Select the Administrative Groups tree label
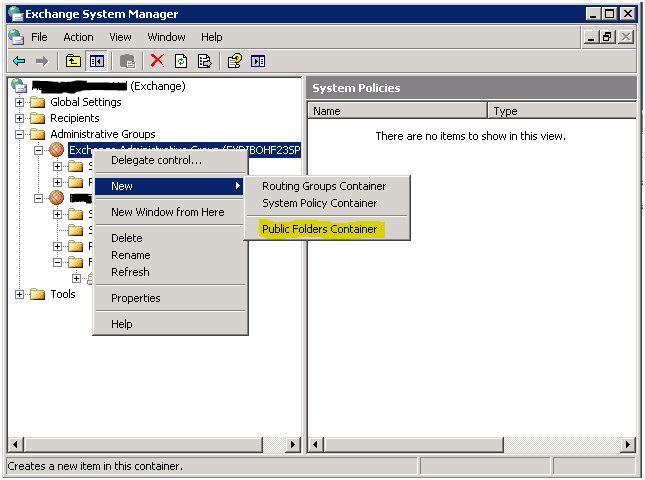Screen dimensions: 645x480 [x=103, y=134]
